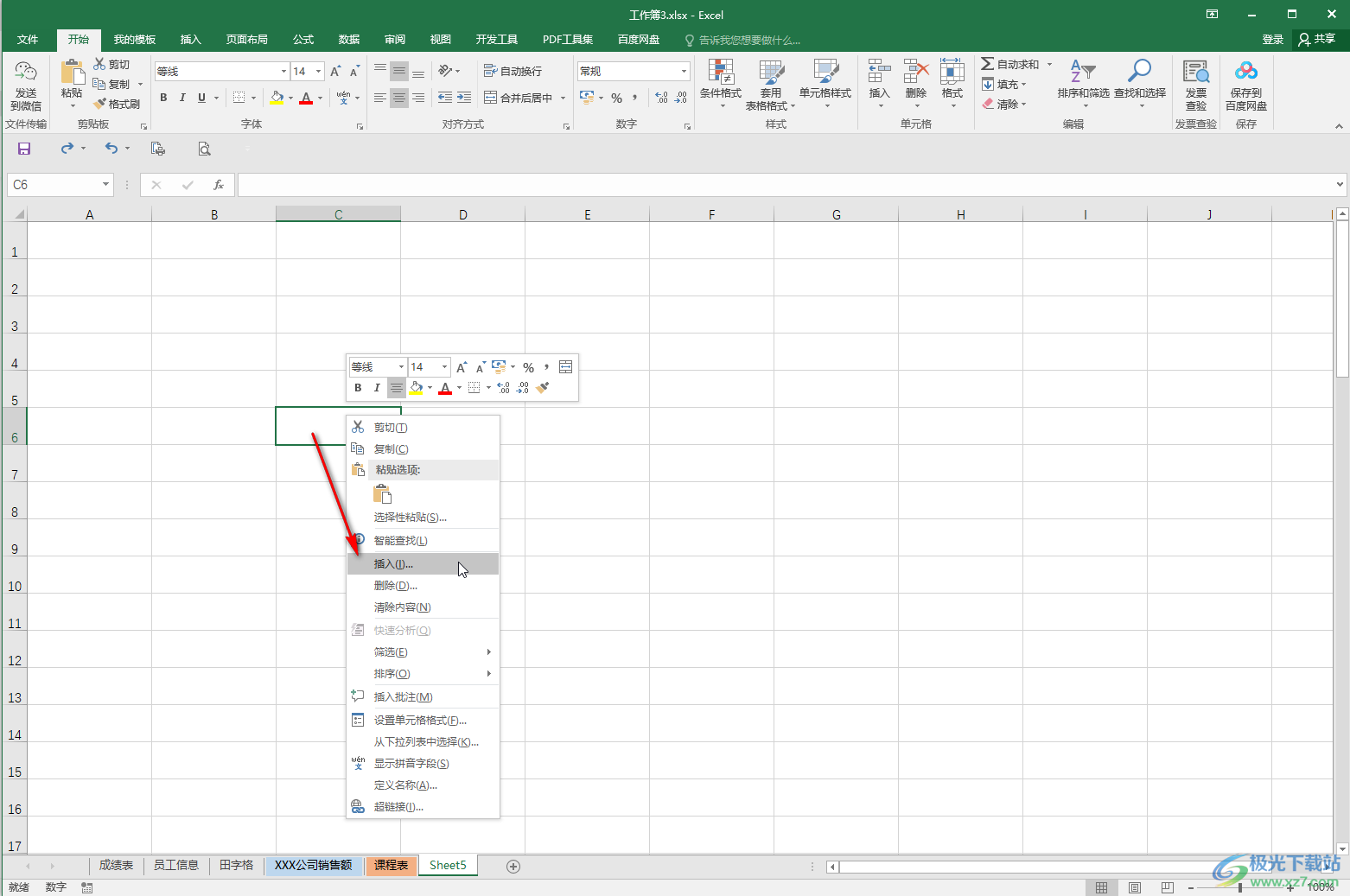
Task: Apply percent style in ribbon
Action: 616,98
